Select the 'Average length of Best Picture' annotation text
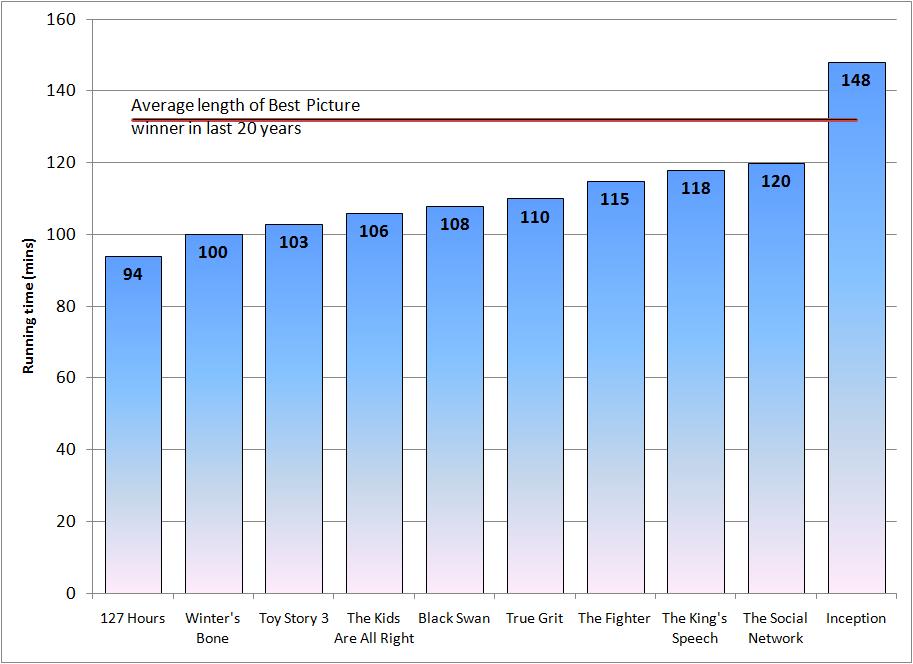 pyautogui.click(x=245, y=105)
